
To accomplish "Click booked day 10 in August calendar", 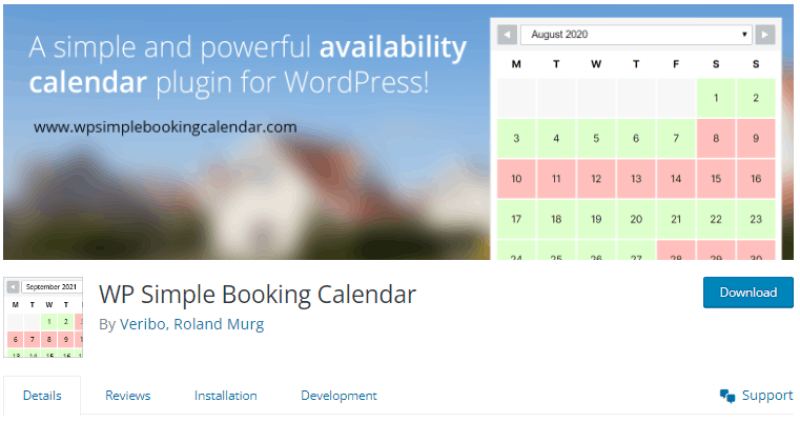I will (516, 179).
